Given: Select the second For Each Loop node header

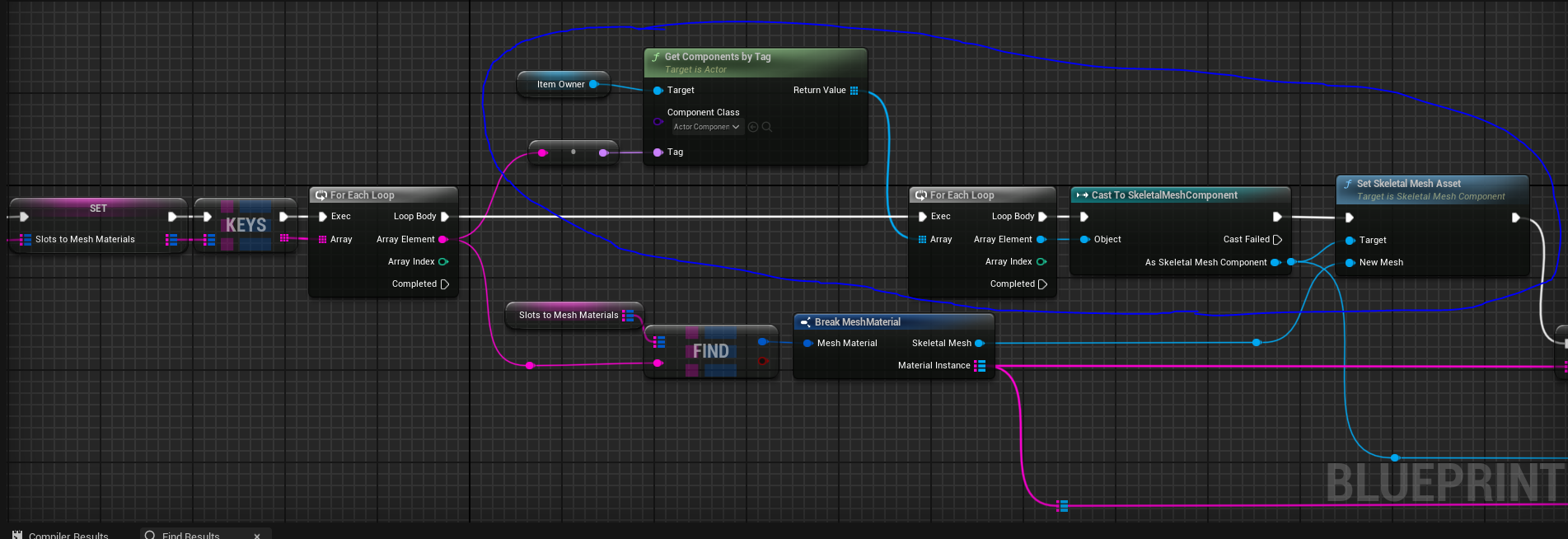Looking at the screenshot, I should (x=982, y=195).
